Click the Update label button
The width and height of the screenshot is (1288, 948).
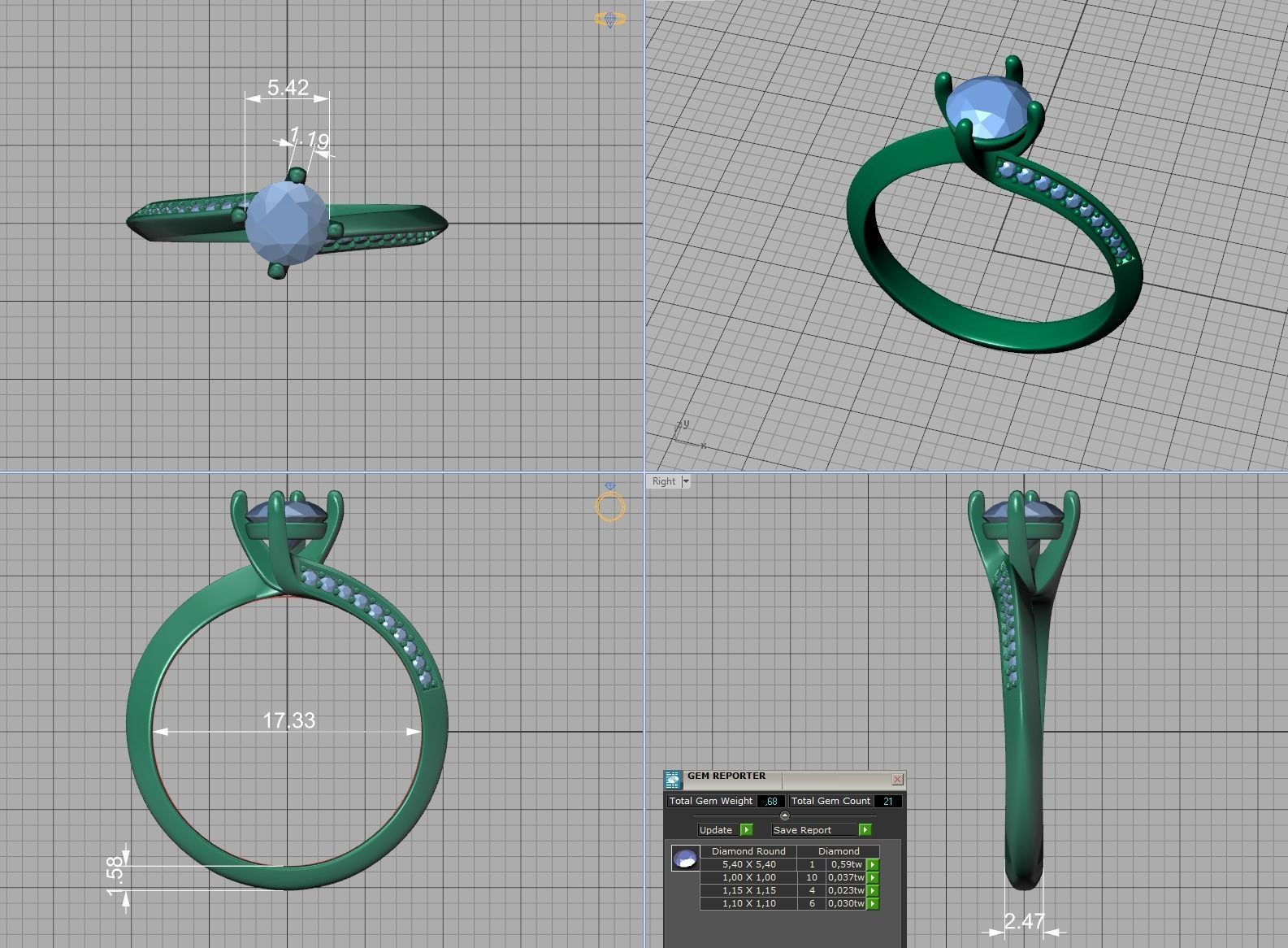(x=716, y=830)
